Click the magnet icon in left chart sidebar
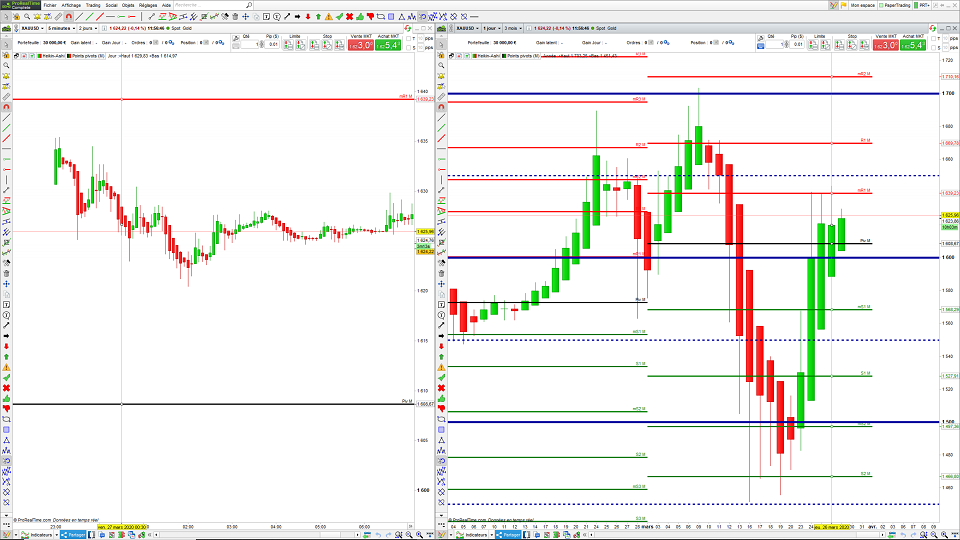 [x=6, y=107]
